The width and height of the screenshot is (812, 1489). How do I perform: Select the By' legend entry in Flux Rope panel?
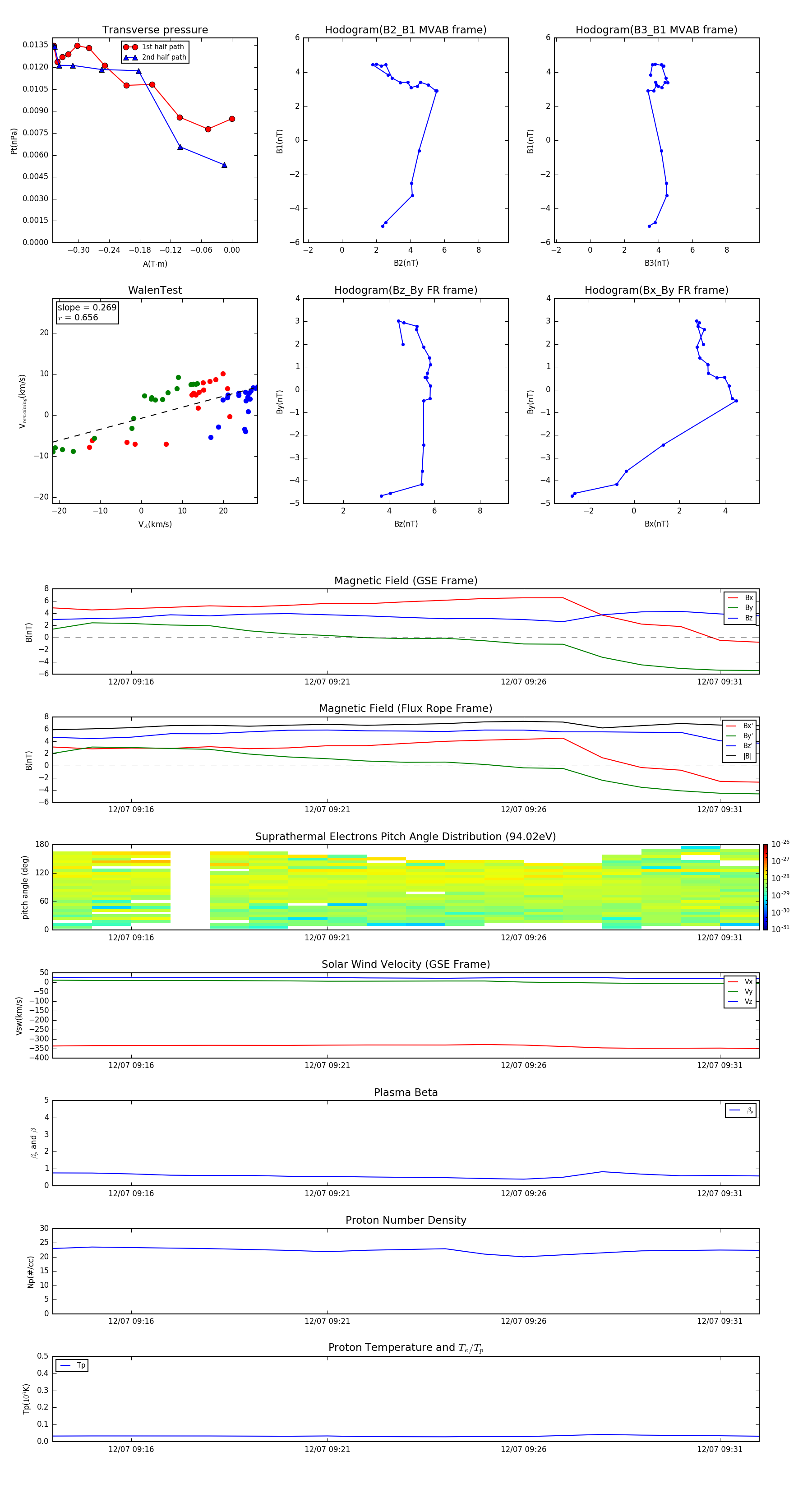point(740,736)
